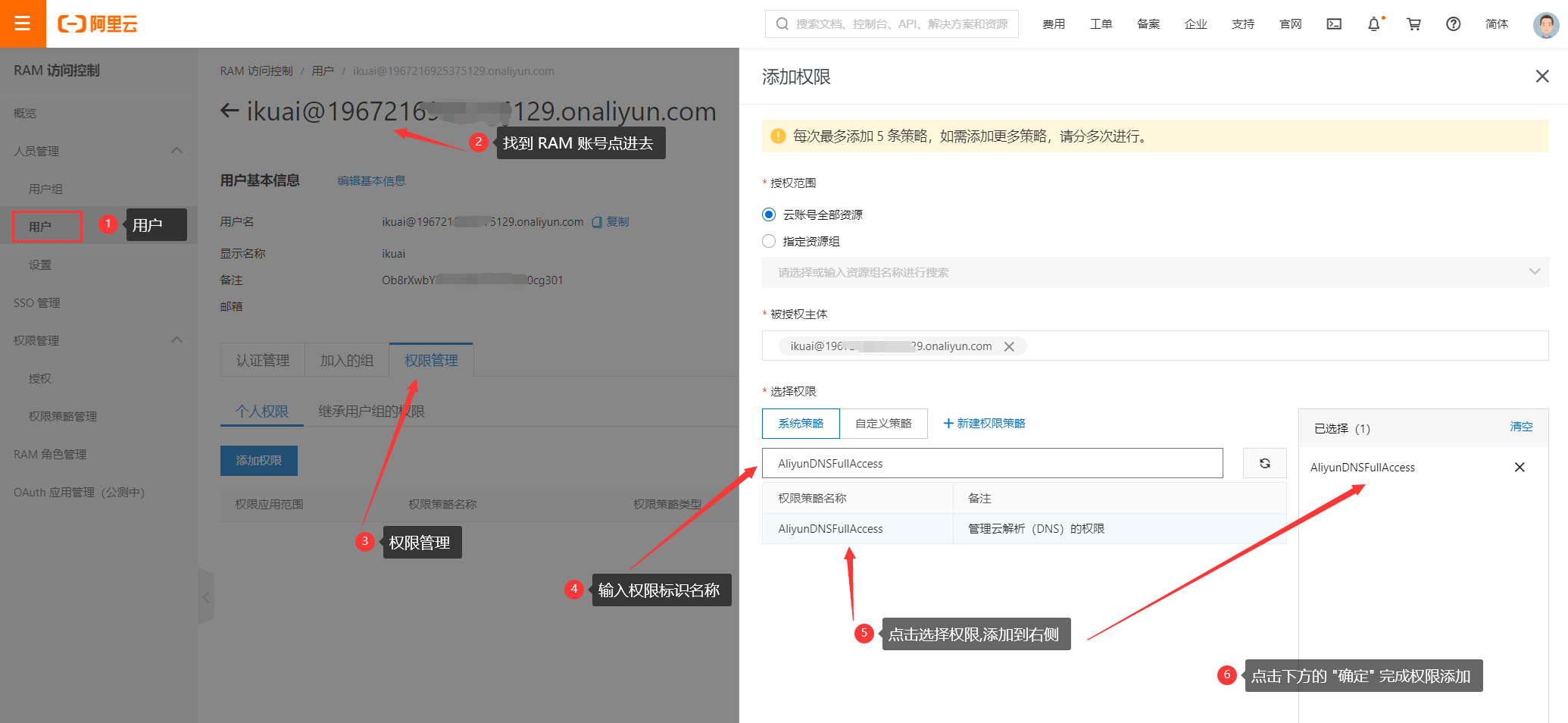This screenshot has height=723, width=1568.
Task: Refresh the policy list
Action: click(1265, 463)
